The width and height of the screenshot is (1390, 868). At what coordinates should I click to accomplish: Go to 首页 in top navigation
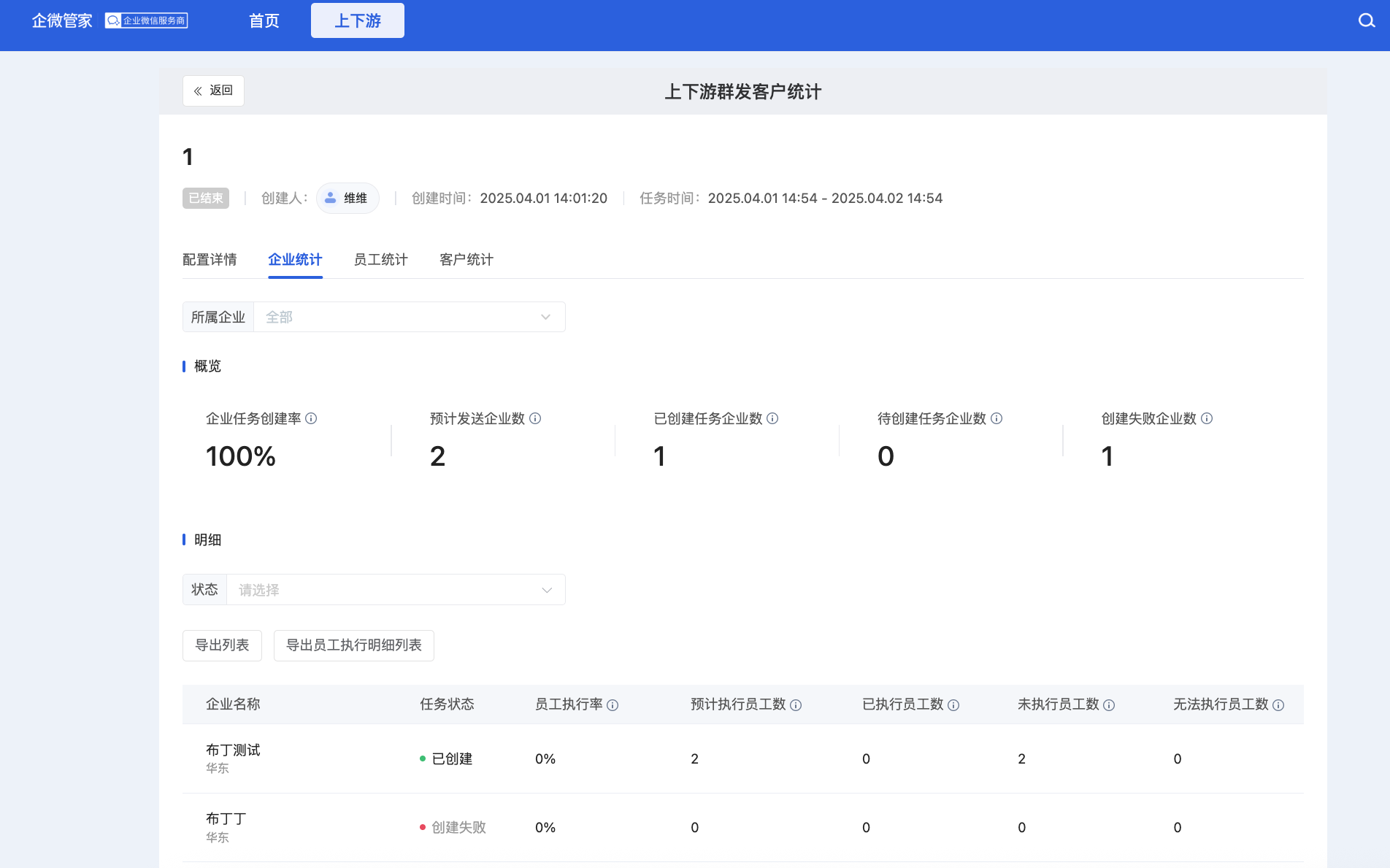point(264,20)
